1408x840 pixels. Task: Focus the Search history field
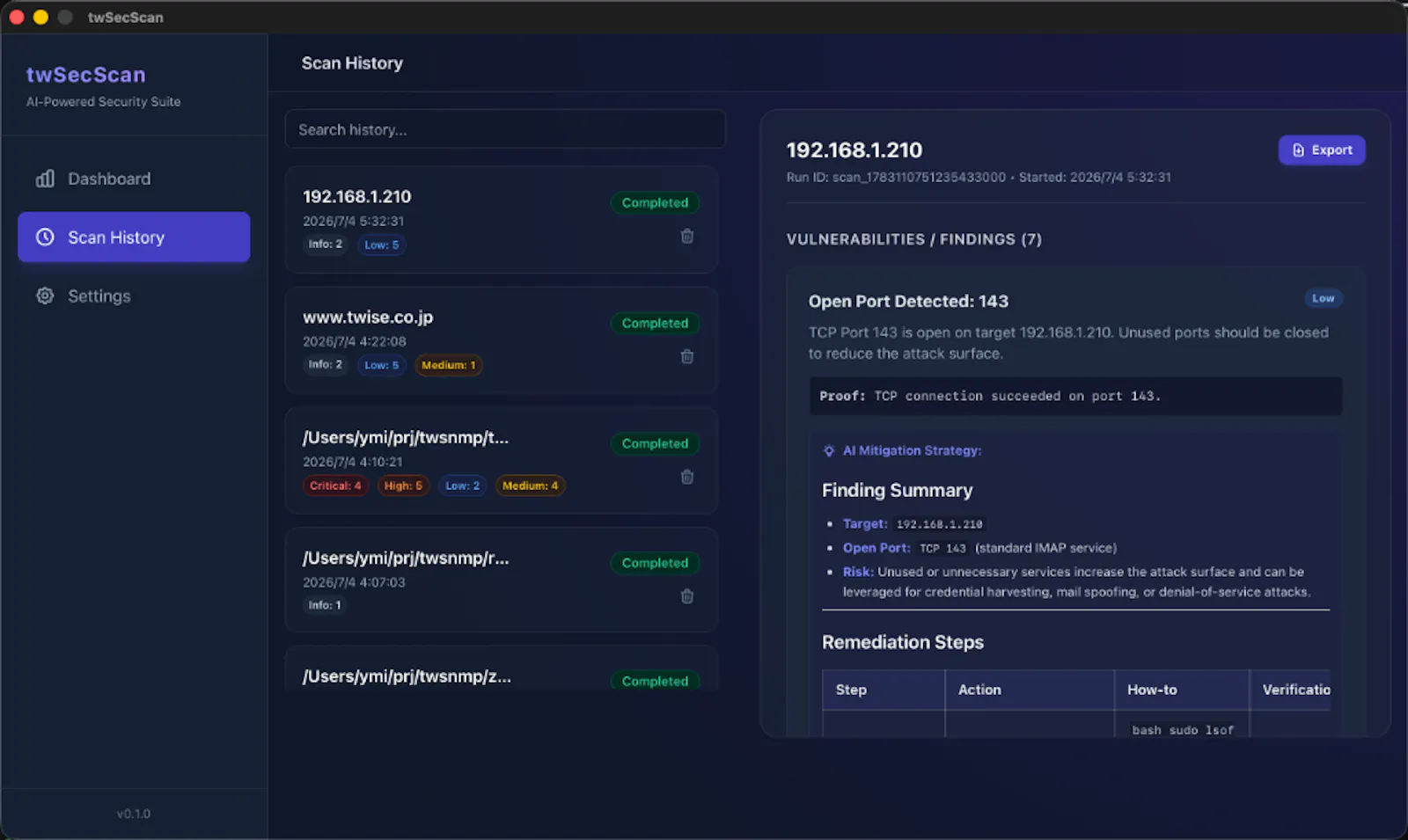click(x=505, y=129)
